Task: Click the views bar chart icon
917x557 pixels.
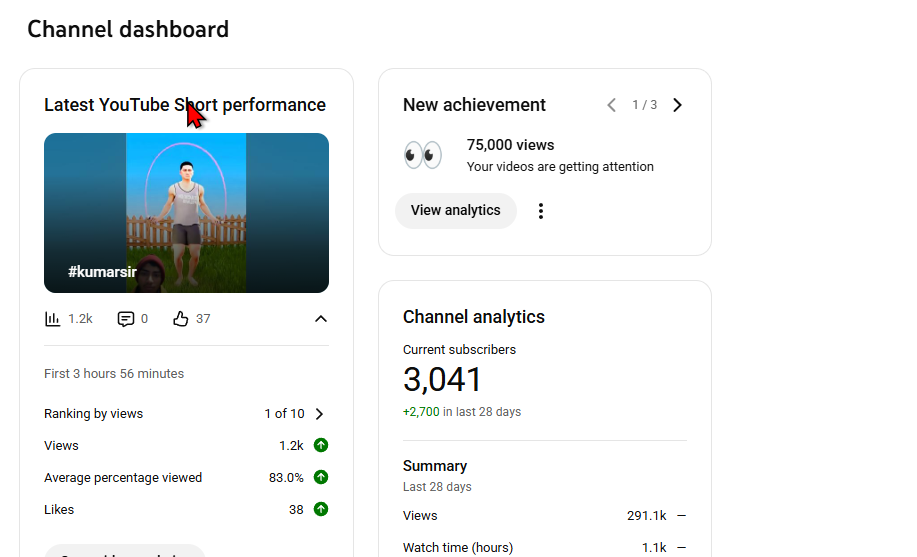Action: click(x=53, y=319)
